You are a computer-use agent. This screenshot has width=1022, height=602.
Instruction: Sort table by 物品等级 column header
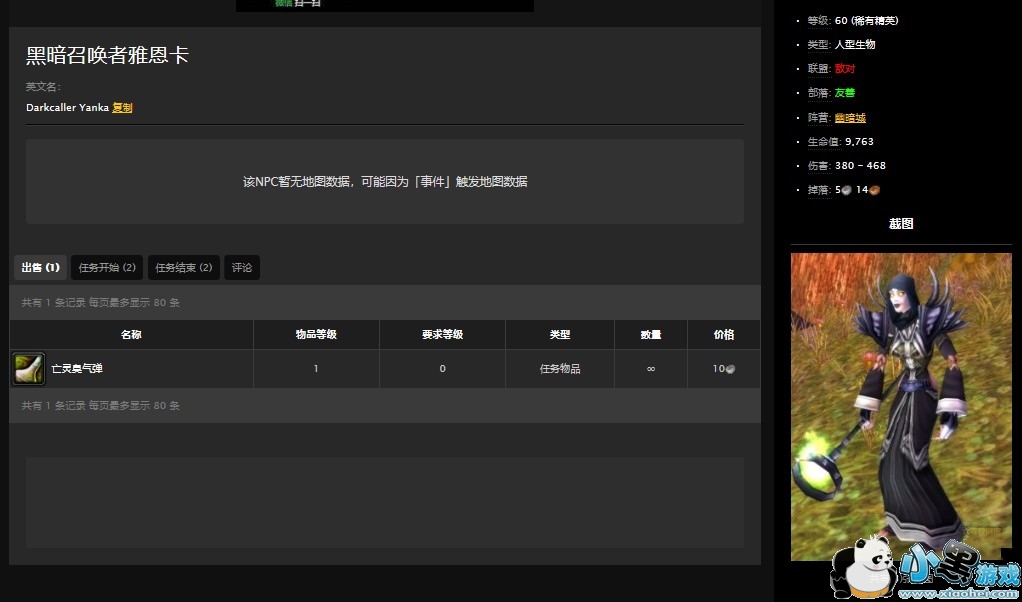(316, 335)
